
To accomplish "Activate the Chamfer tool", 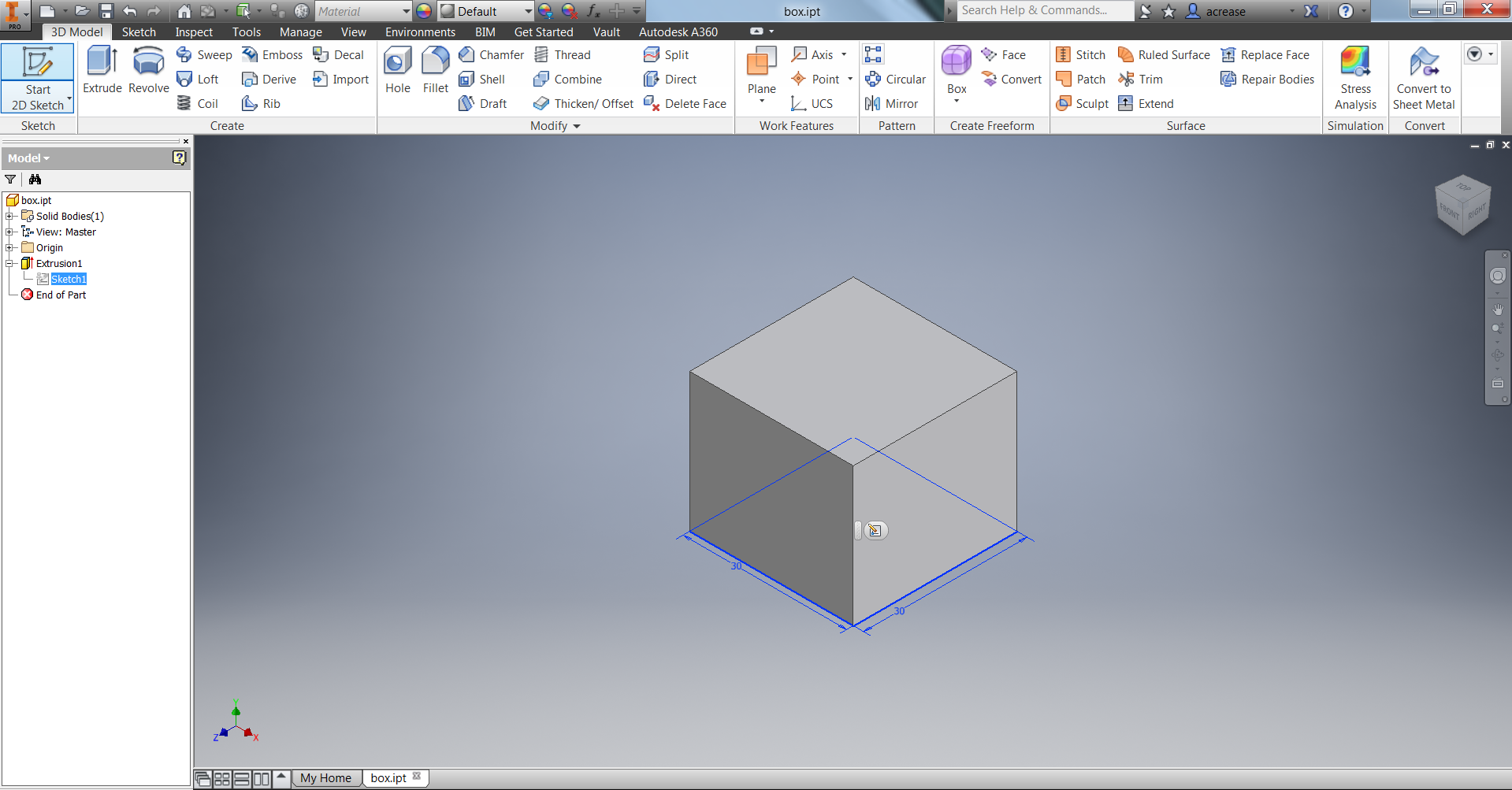I will (491, 54).
